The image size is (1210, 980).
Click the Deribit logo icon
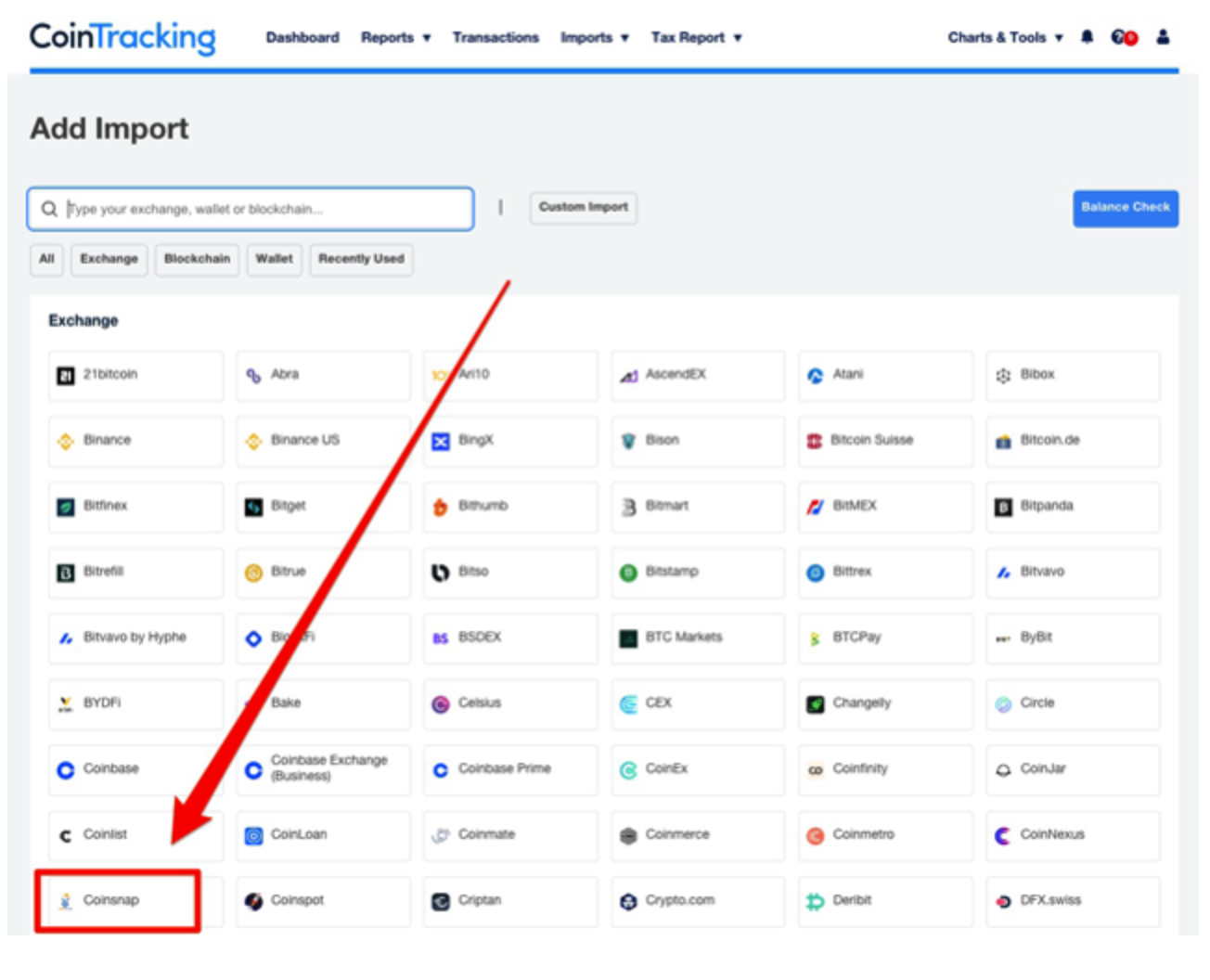pyautogui.click(x=815, y=902)
